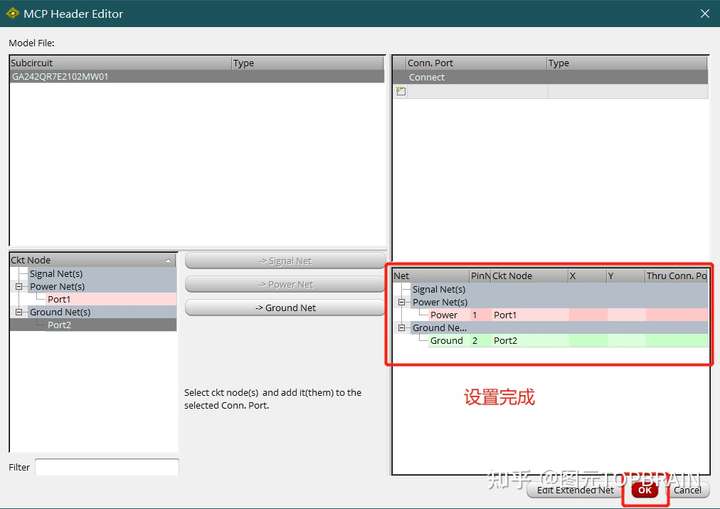
Task: Confirm with the OK button
Action: point(645,490)
